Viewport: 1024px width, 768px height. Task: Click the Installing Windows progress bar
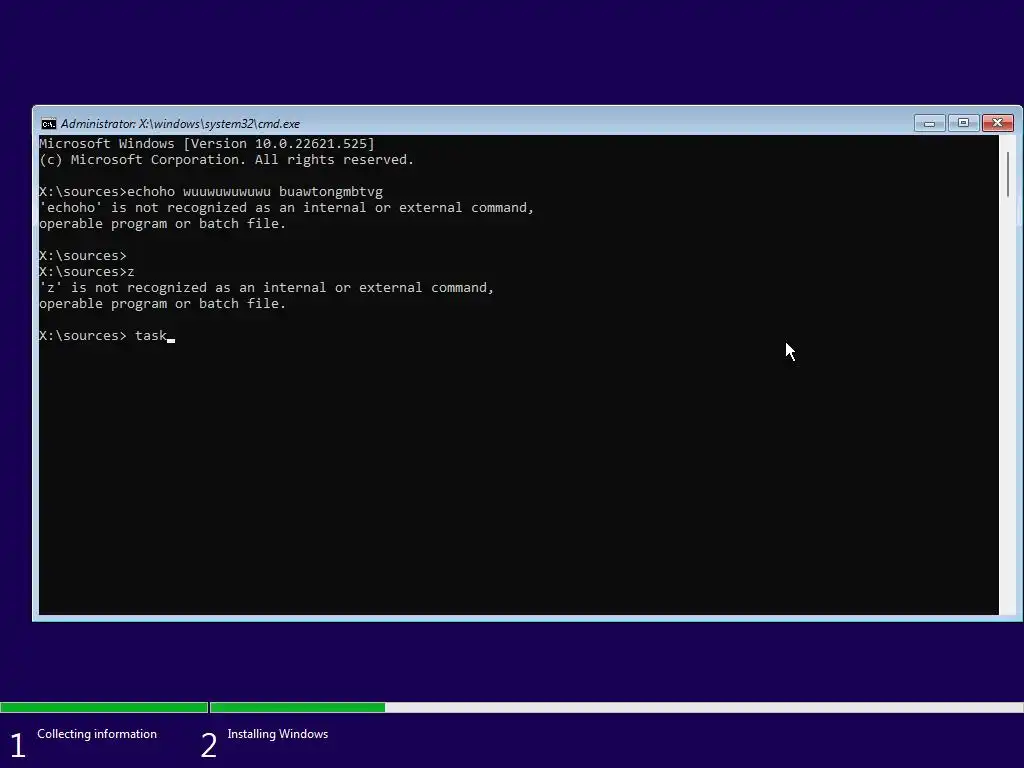(x=616, y=707)
